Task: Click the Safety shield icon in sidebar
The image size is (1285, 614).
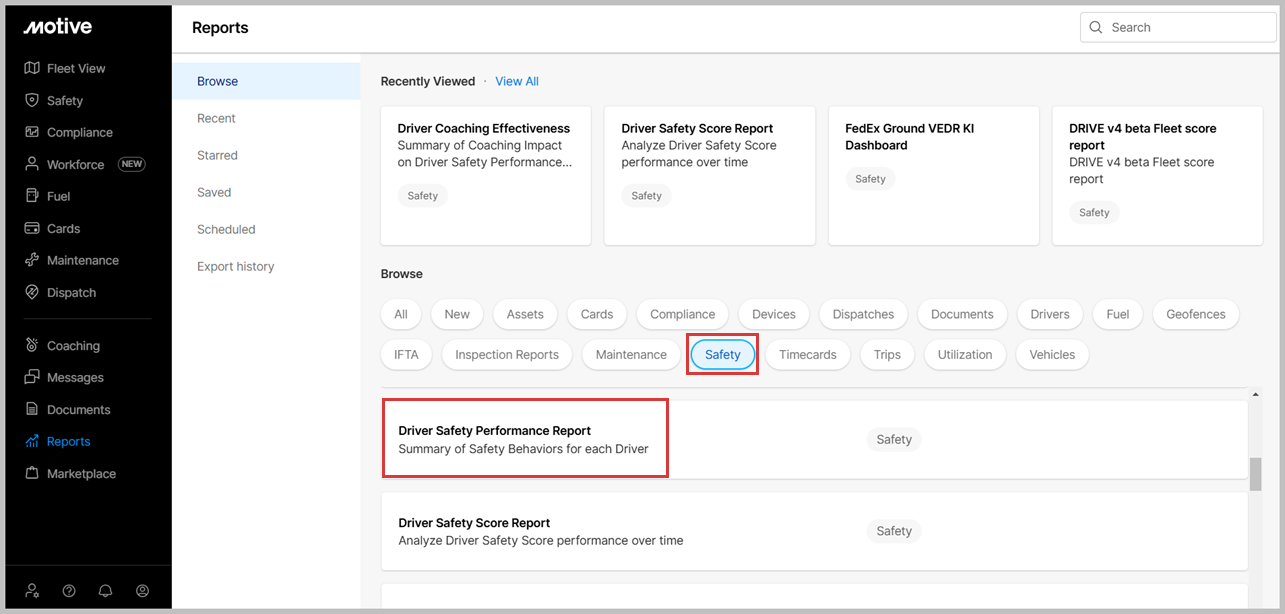Action: point(32,100)
